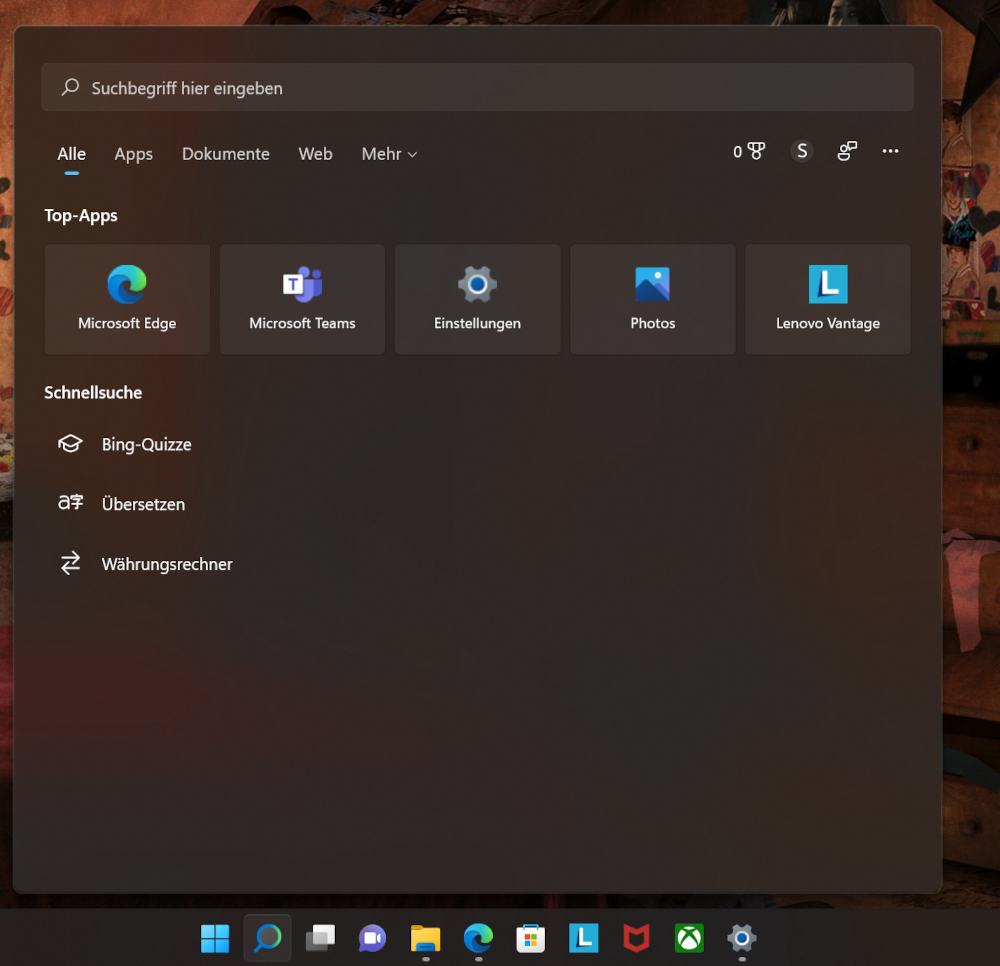Click the Währungsrechner exchange arrows icon
This screenshot has width=1000, height=966.
[70, 563]
